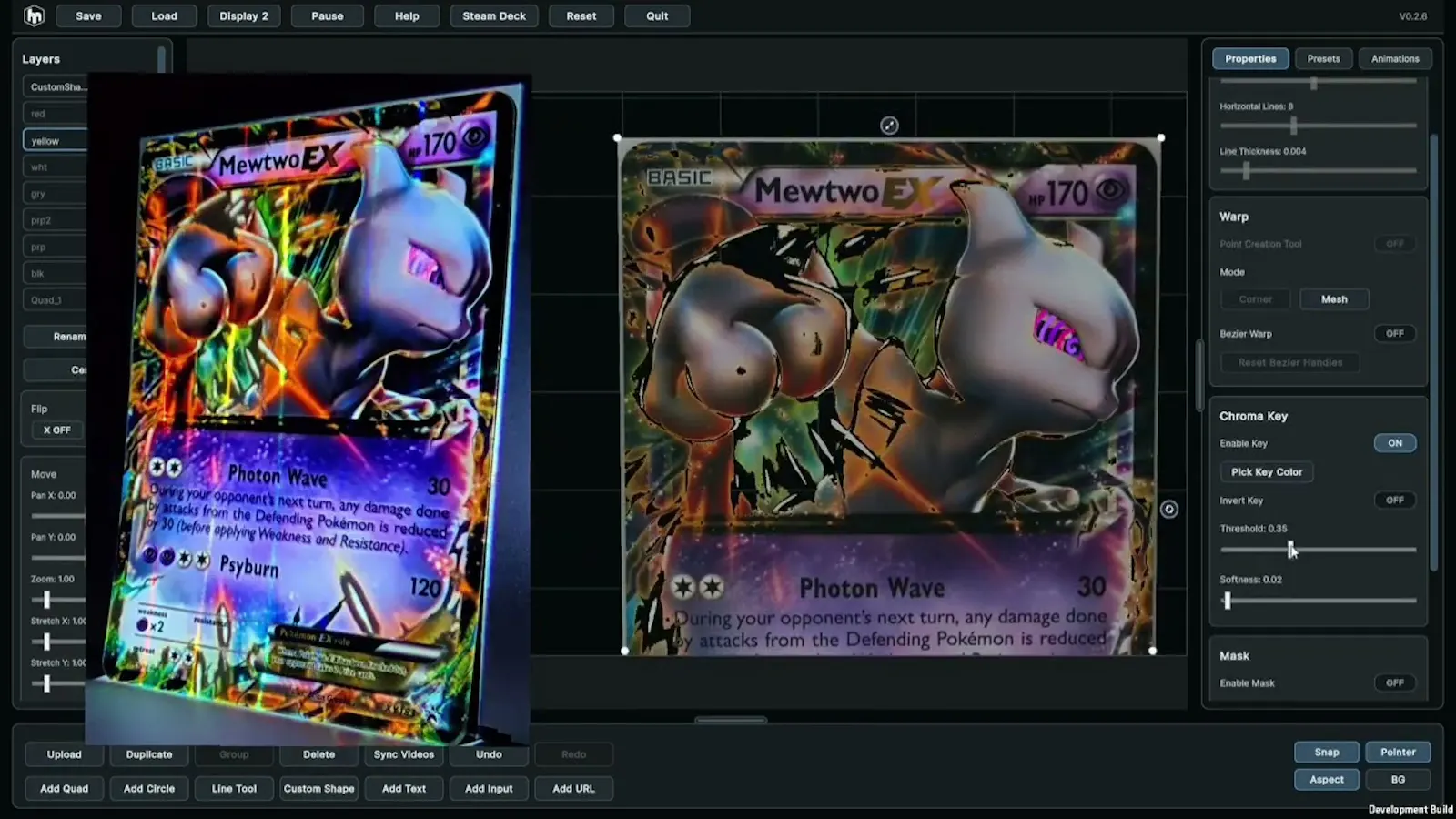Click the top-left corner handle of quad
The height and width of the screenshot is (819, 1456).
point(618,138)
